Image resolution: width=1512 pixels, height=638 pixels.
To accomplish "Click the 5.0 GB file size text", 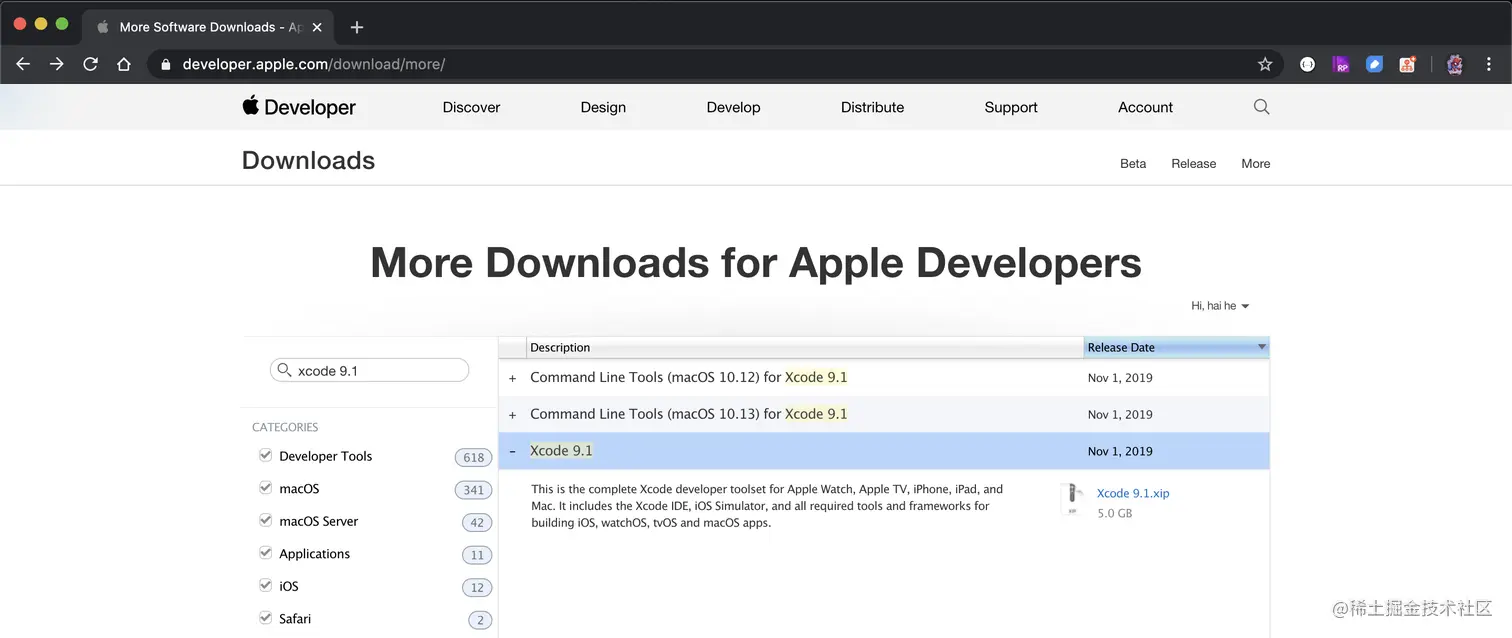I will pos(1114,513).
